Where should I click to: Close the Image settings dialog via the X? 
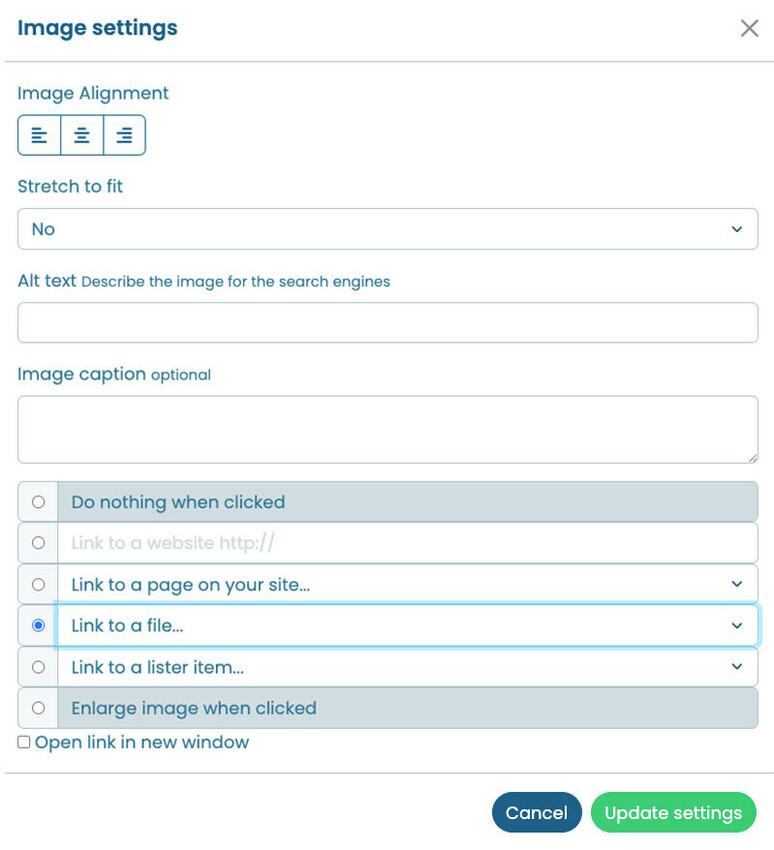(x=749, y=28)
